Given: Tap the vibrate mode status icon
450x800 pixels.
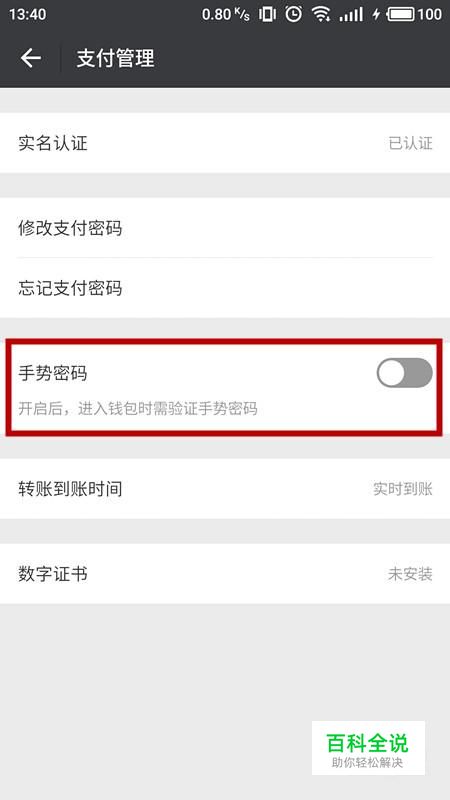Looking at the screenshot, I should [267, 14].
